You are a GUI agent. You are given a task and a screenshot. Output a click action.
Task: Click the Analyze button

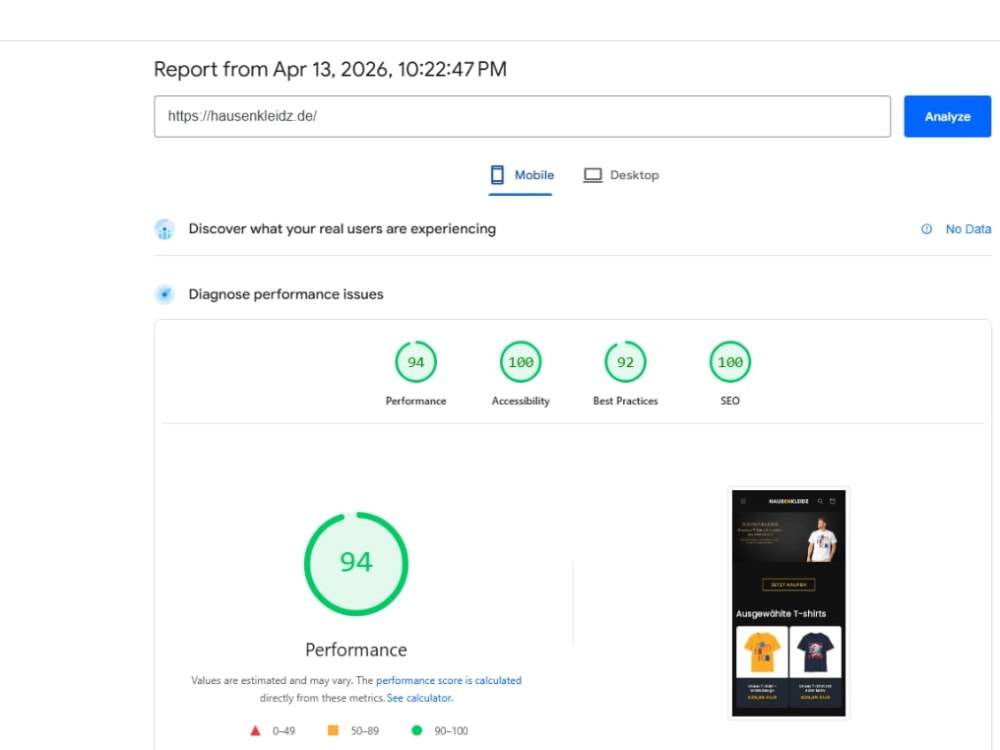pyautogui.click(x=947, y=116)
